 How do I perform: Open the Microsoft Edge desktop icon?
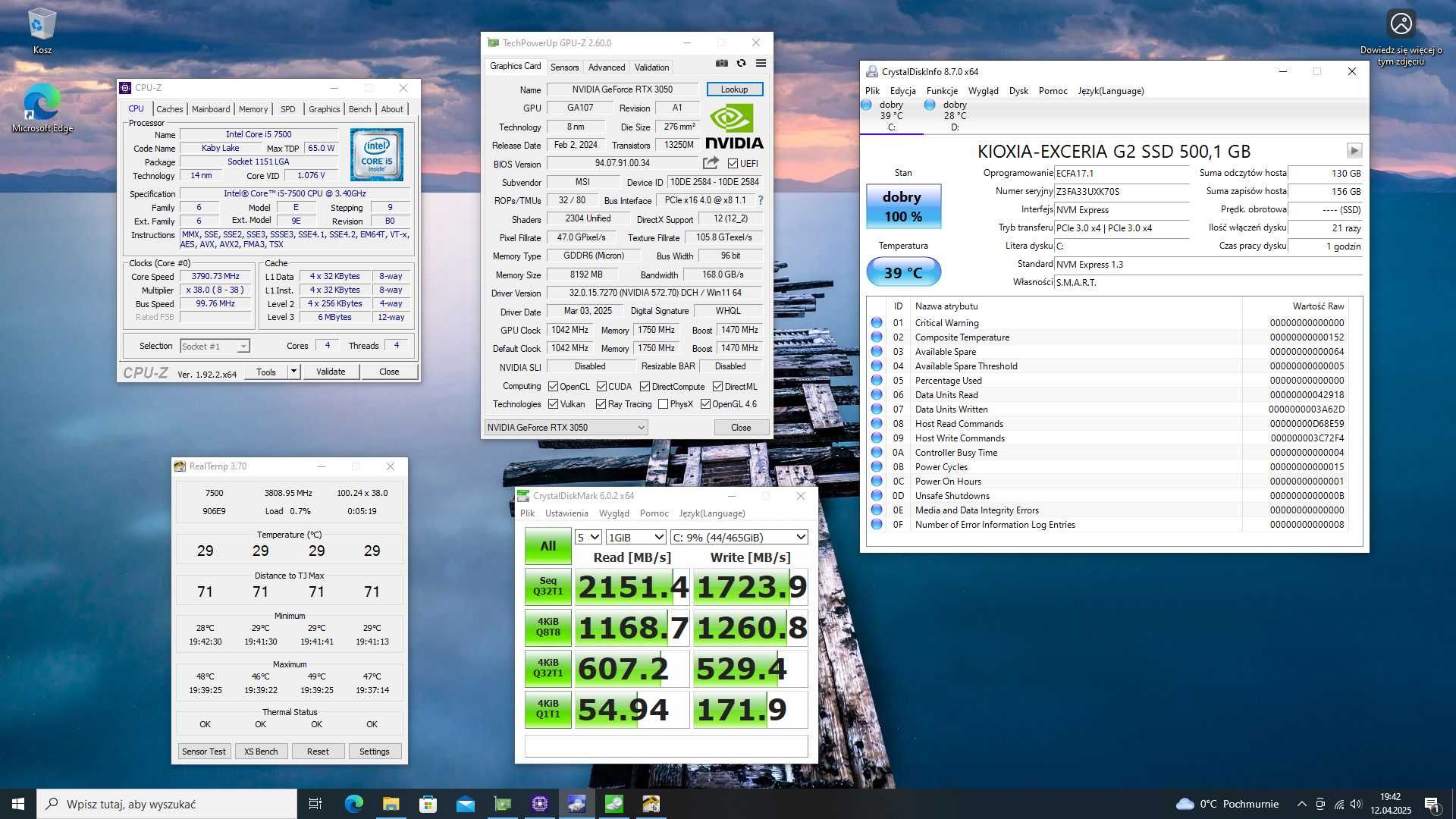tap(42, 108)
